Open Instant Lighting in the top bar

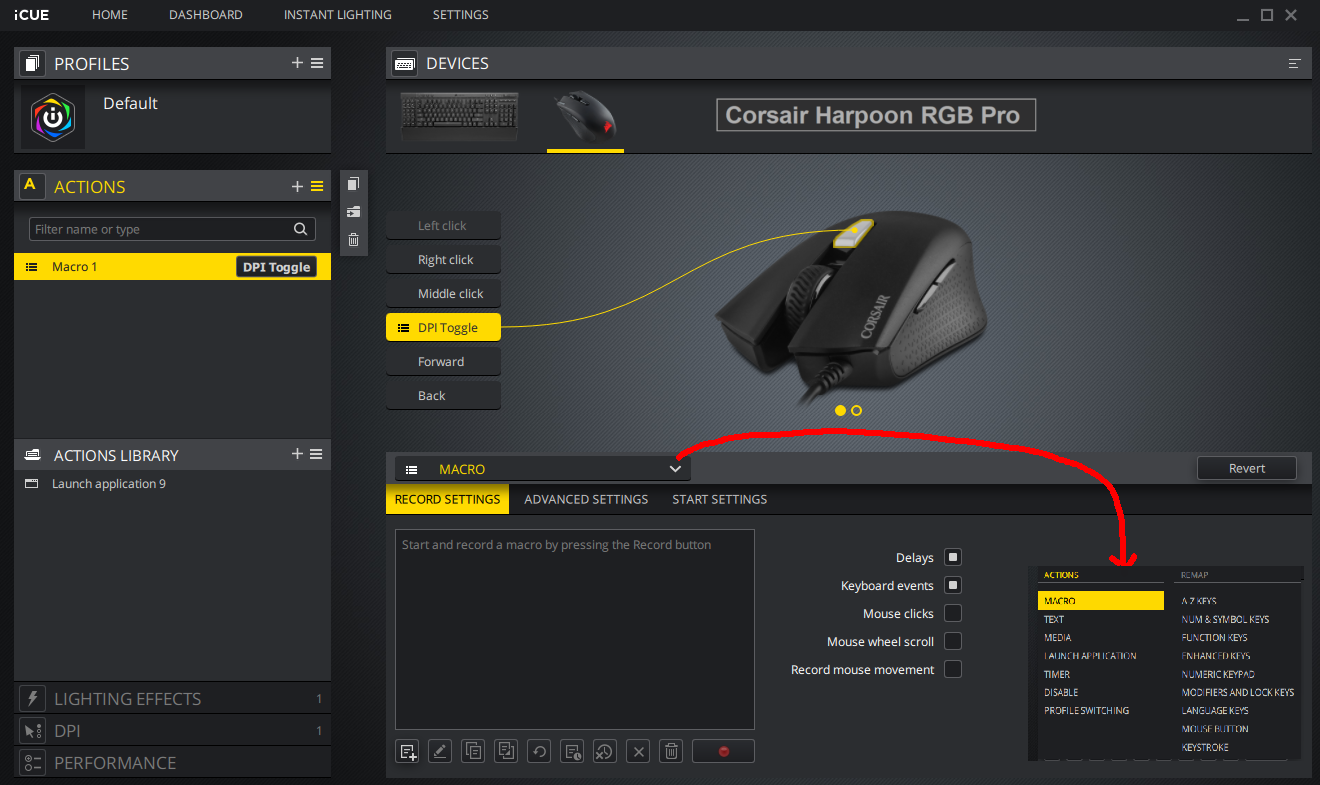click(338, 15)
